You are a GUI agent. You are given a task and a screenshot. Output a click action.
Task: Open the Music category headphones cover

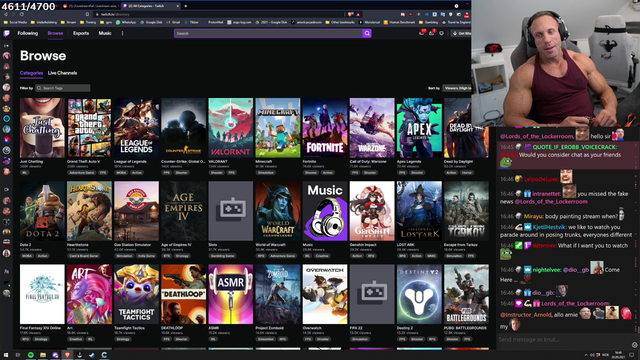(325, 211)
